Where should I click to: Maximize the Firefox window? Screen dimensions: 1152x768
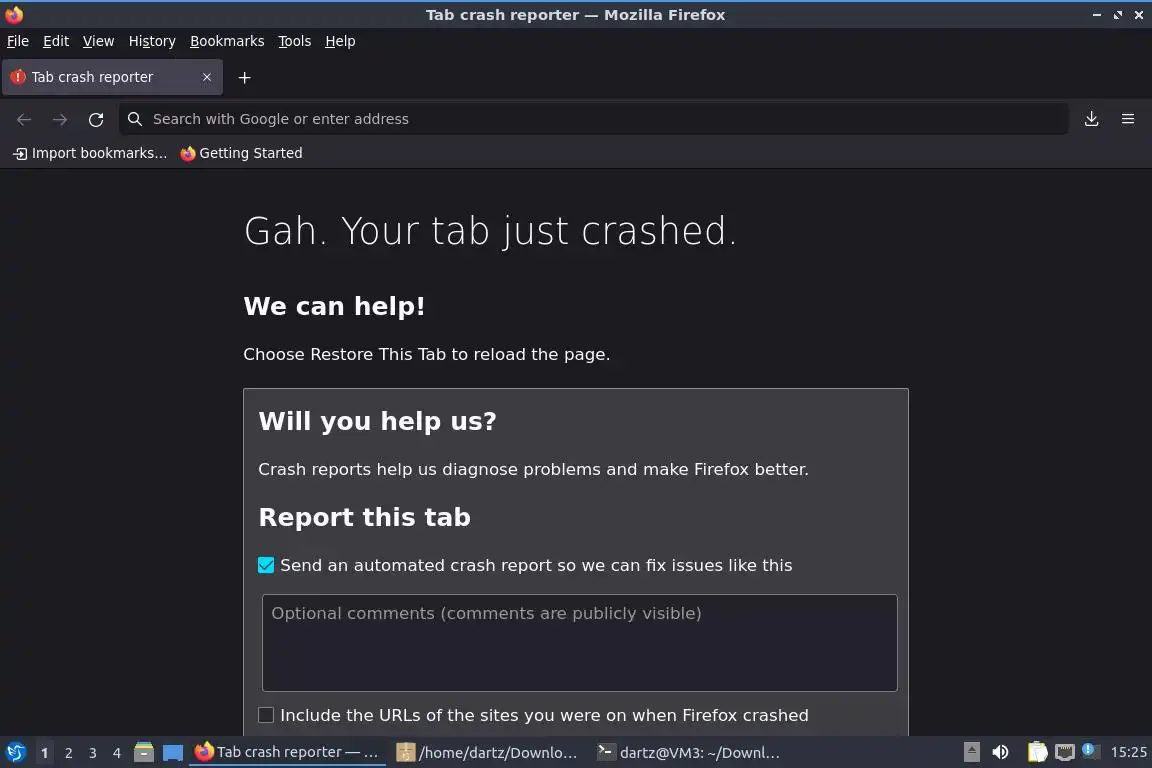1117,15
